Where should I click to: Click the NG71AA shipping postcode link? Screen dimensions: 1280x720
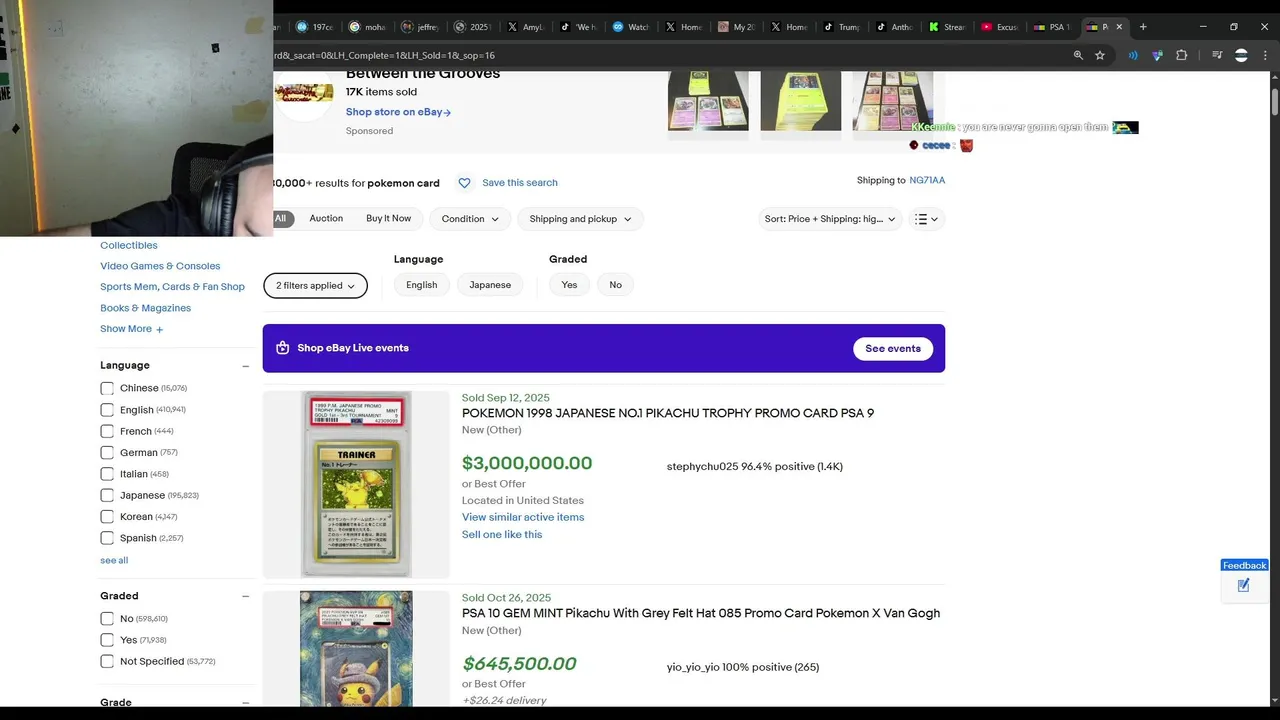click(927, 180)
